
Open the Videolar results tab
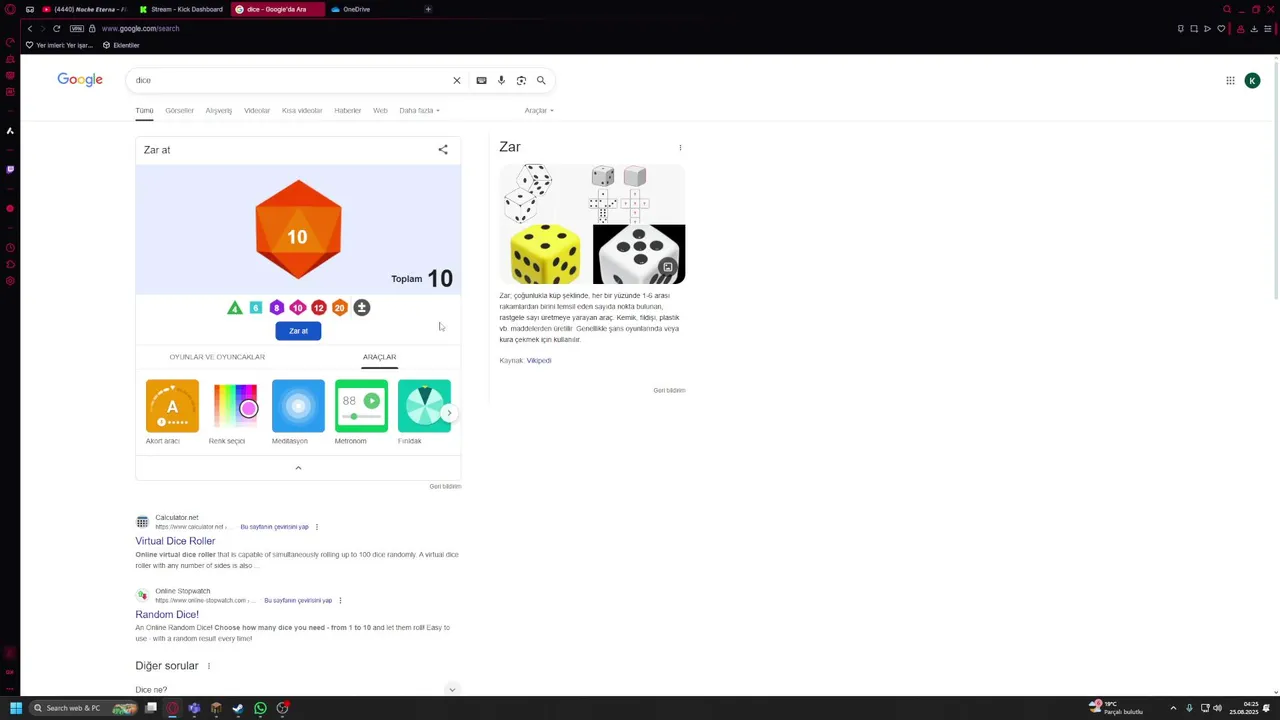click(257, 110)
